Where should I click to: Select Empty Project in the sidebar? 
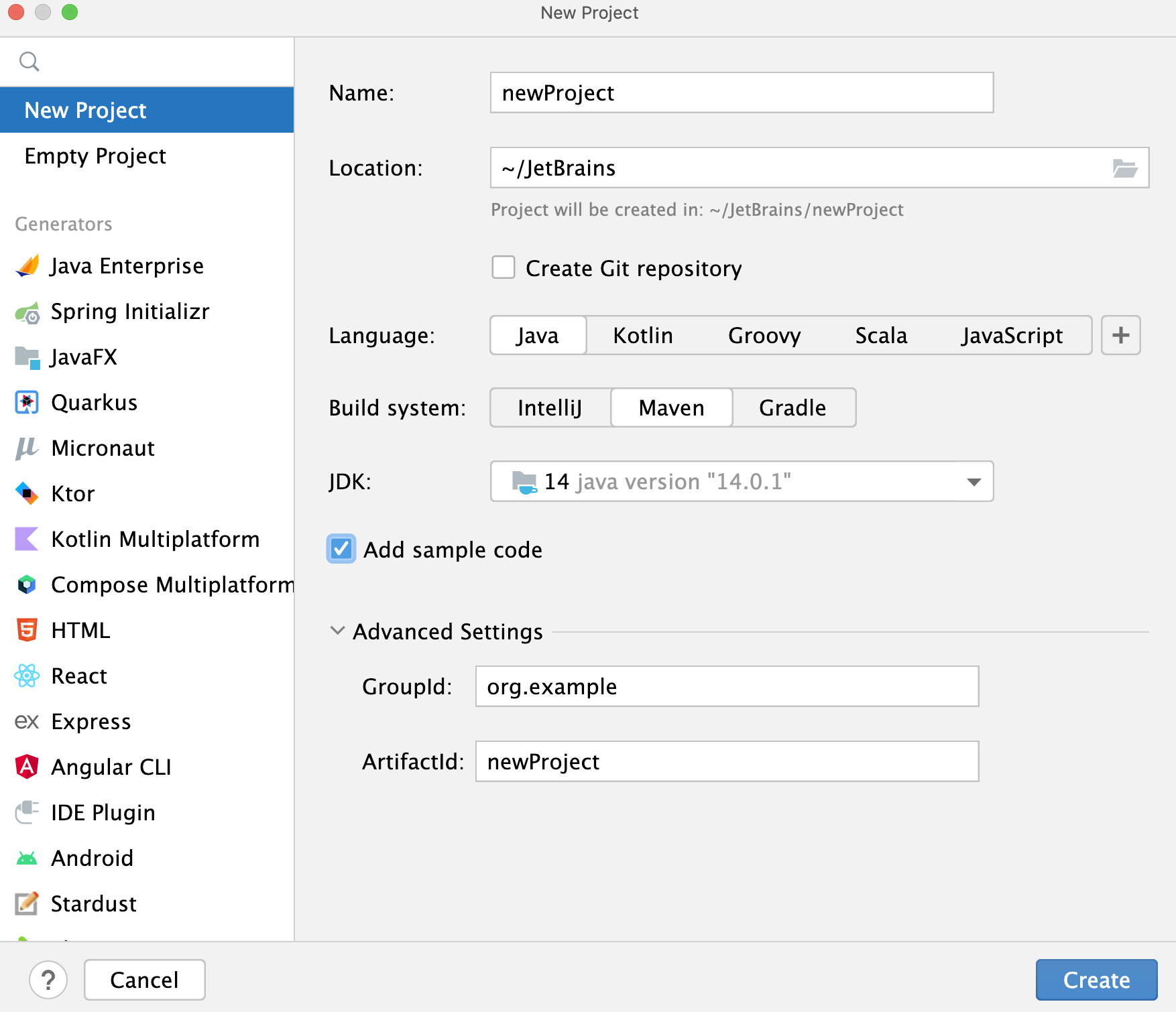95,155
